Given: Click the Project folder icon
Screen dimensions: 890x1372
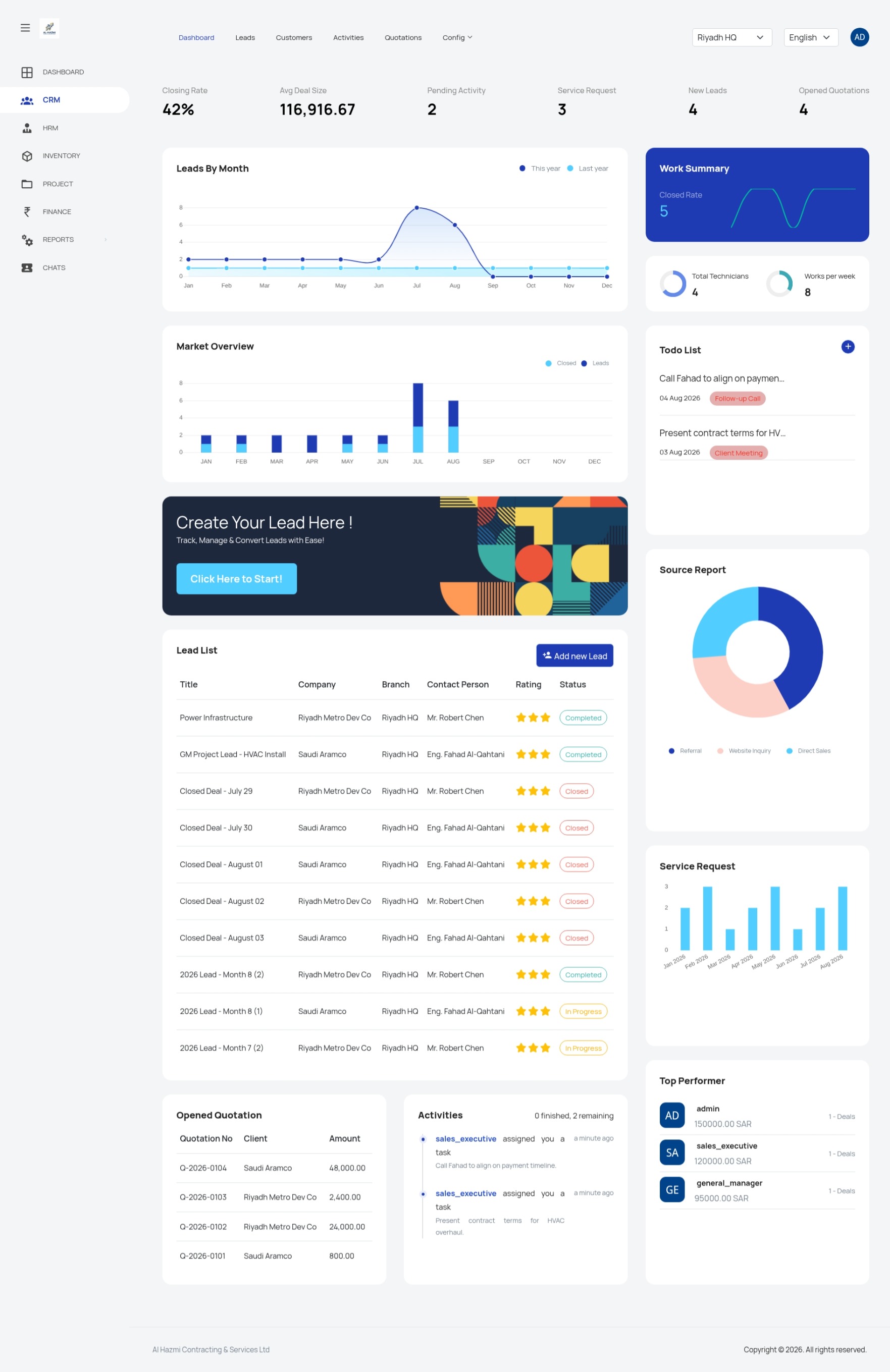Looking at the screenshot, I should click(27, 184).
